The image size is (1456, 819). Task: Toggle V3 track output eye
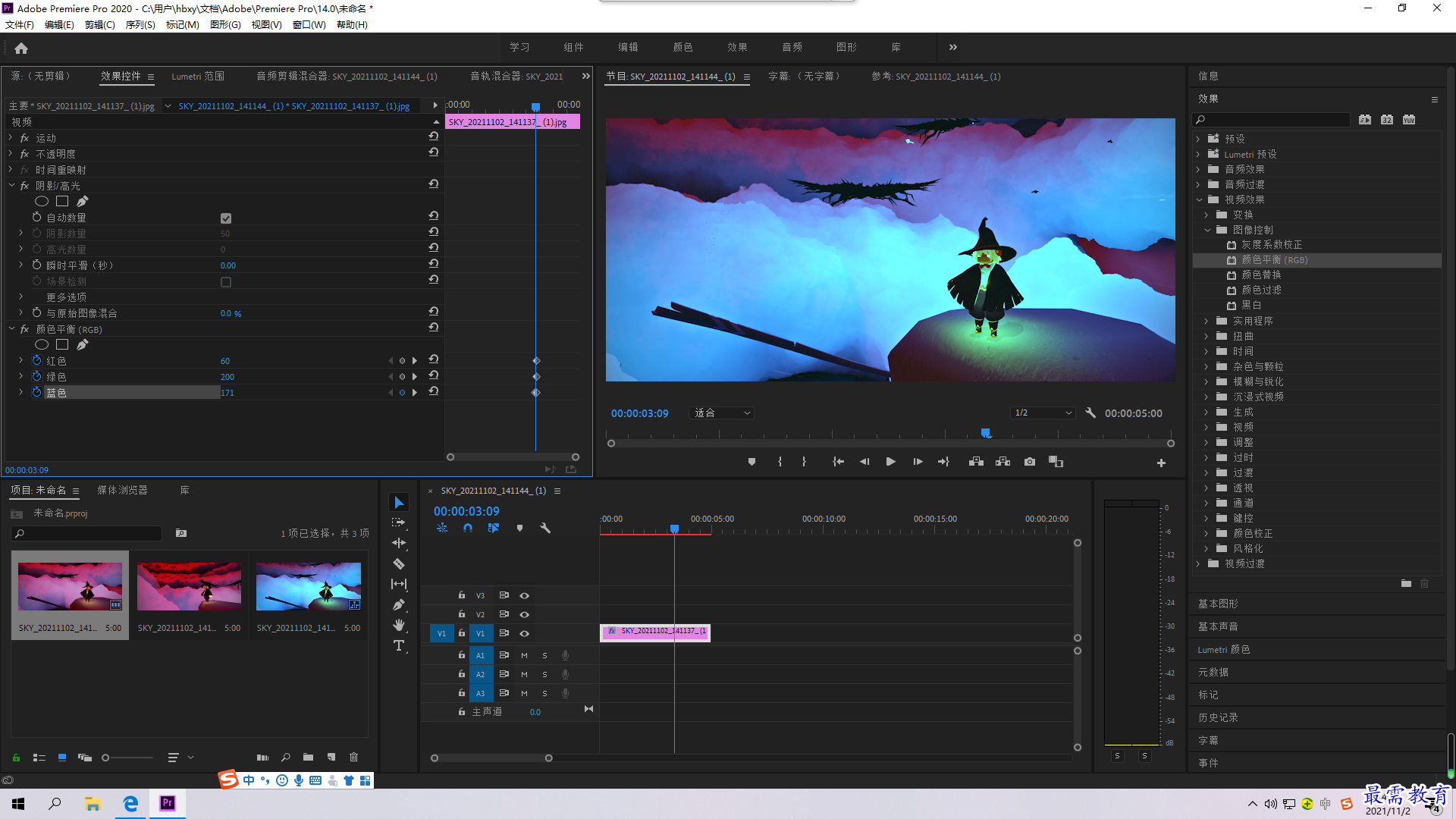pos(524,596)
